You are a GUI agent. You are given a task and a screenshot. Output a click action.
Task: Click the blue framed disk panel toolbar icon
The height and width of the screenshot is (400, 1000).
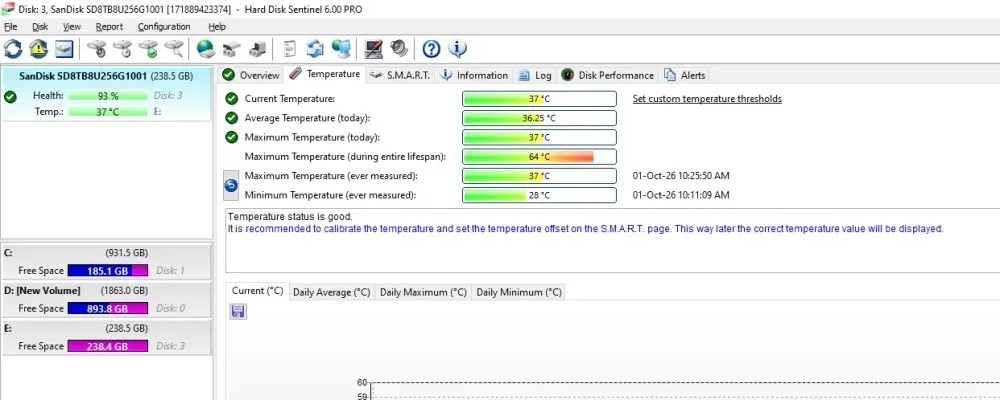[x=64, y=48]
